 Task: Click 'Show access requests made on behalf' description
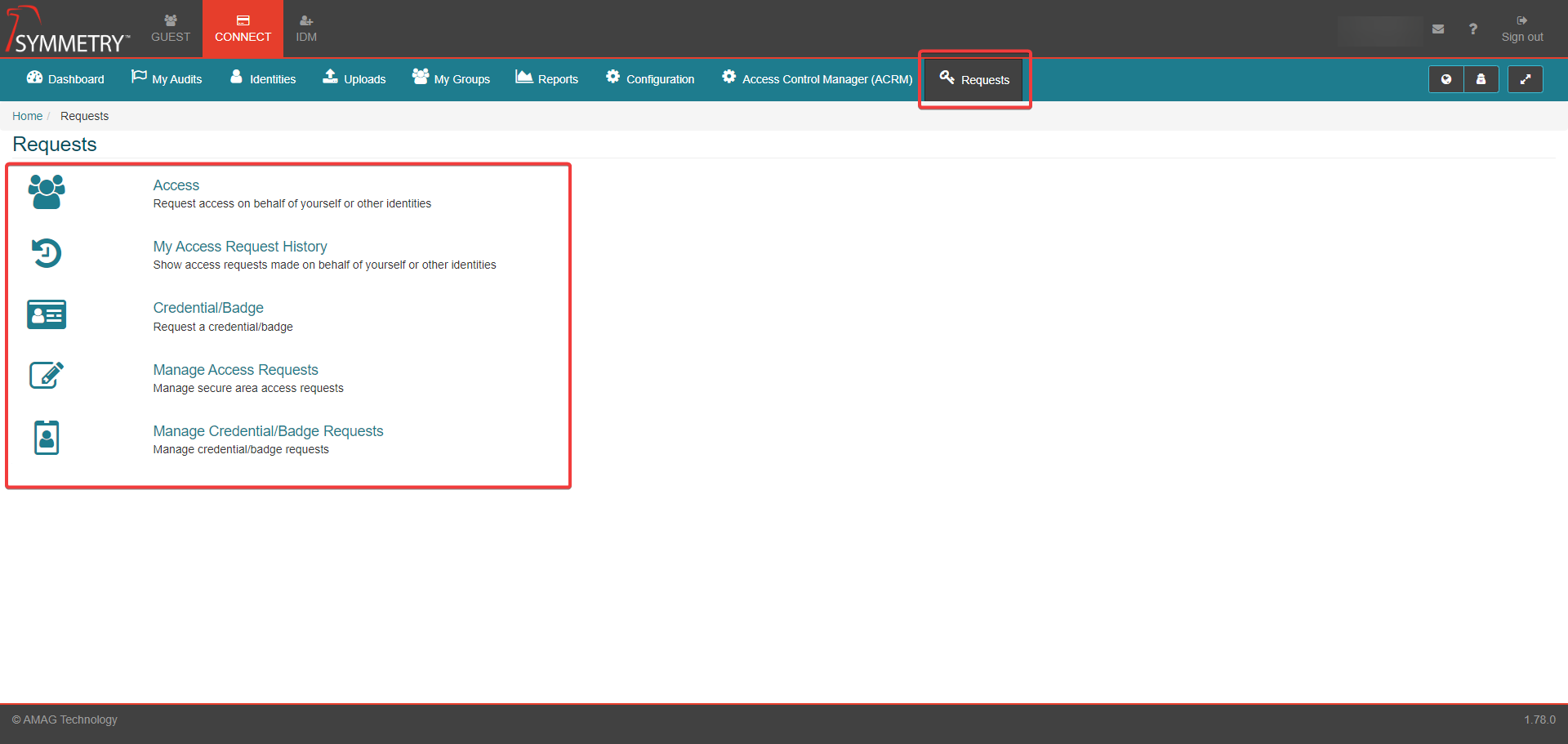[324, 265]
